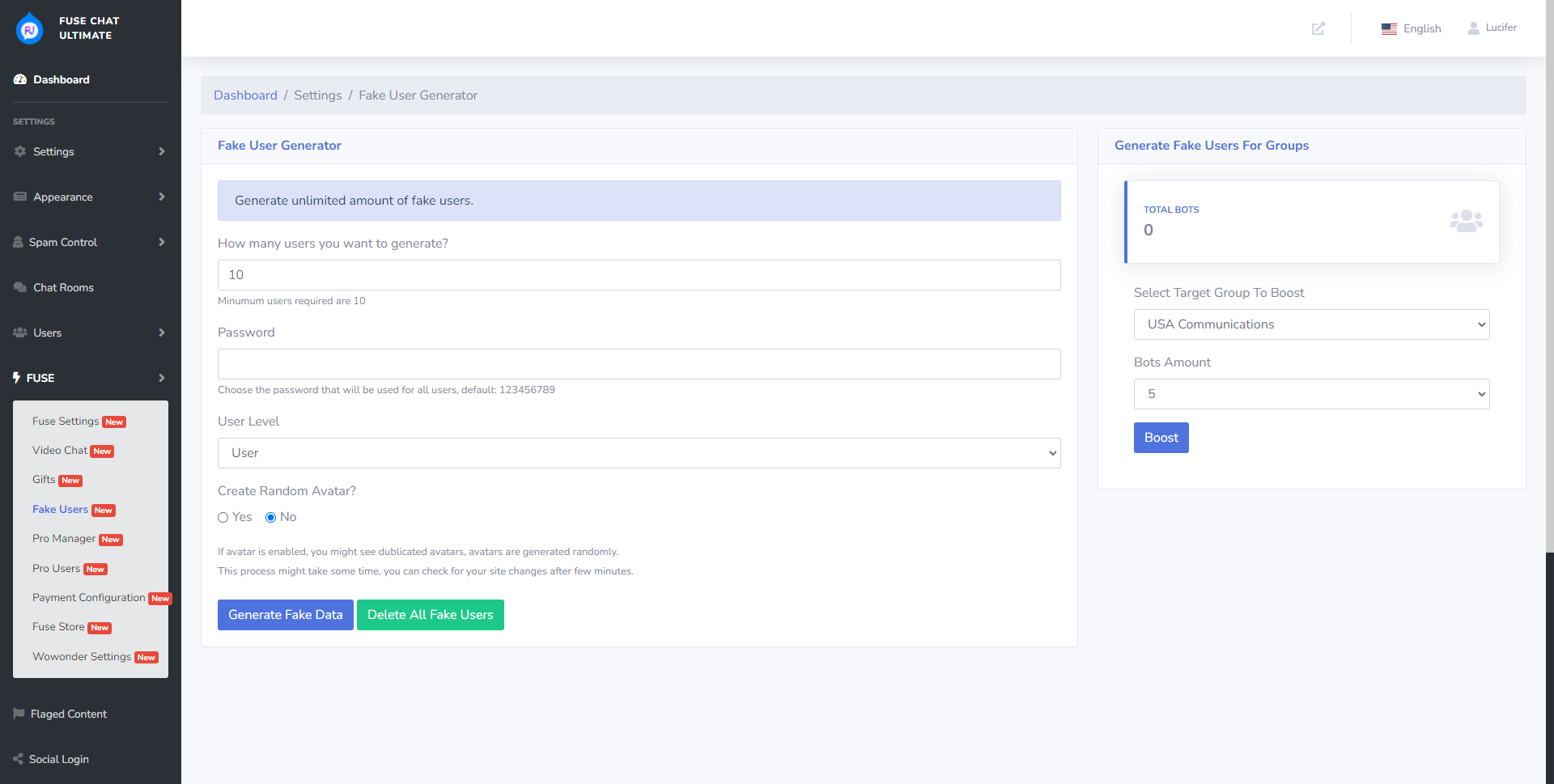Focus the Password input field

pyautogui.click(x=639, y=364)
